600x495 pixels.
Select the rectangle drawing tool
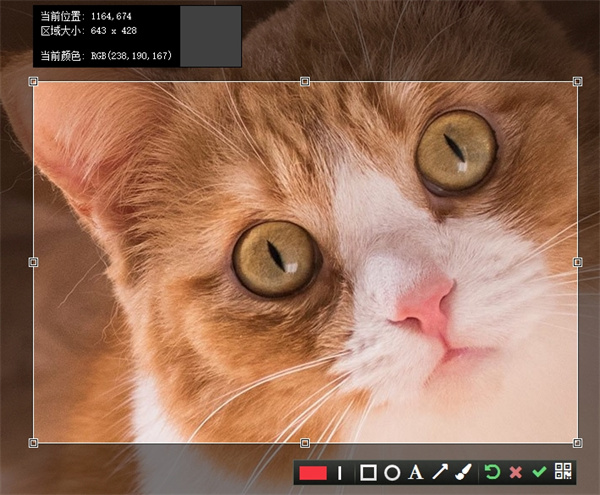point(368,472)
